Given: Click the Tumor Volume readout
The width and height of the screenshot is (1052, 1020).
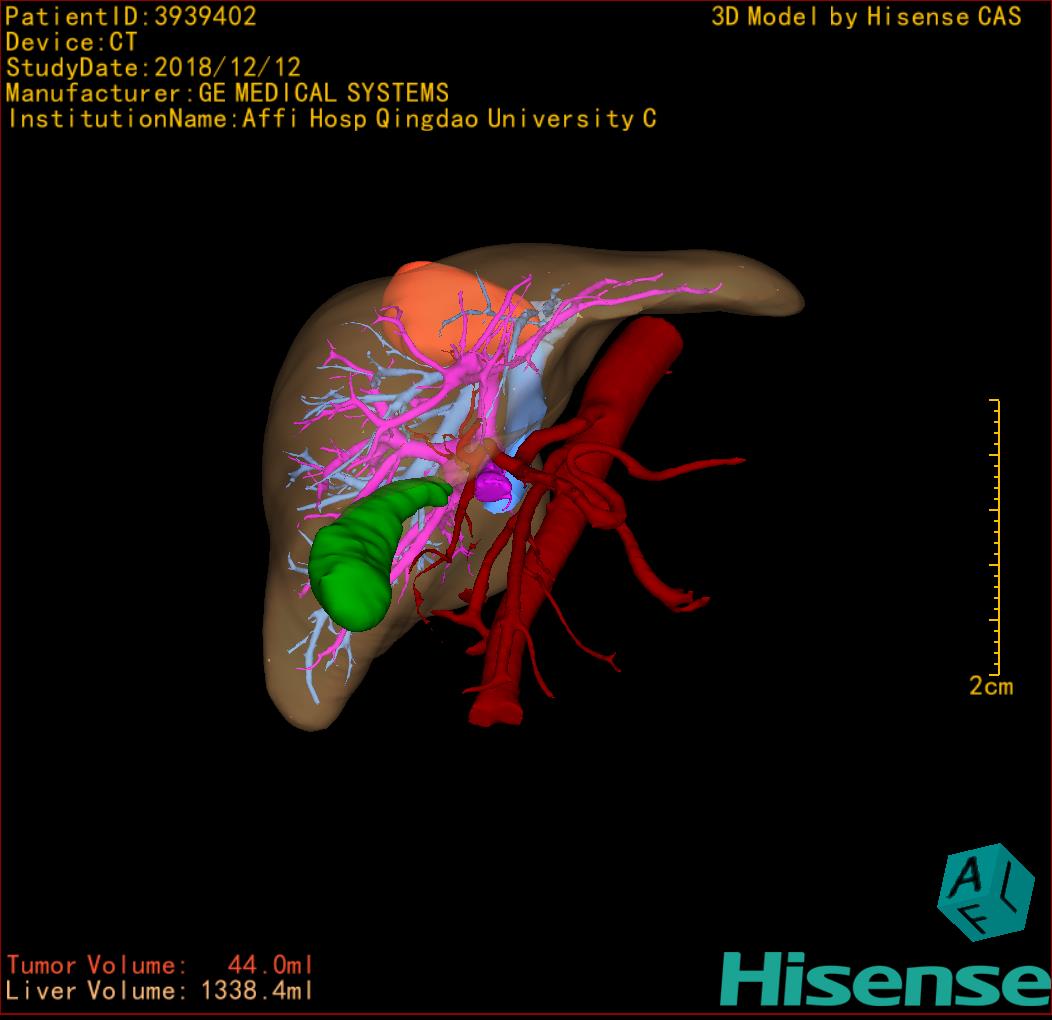Looking at the screenshot, I should click(160, 965).
